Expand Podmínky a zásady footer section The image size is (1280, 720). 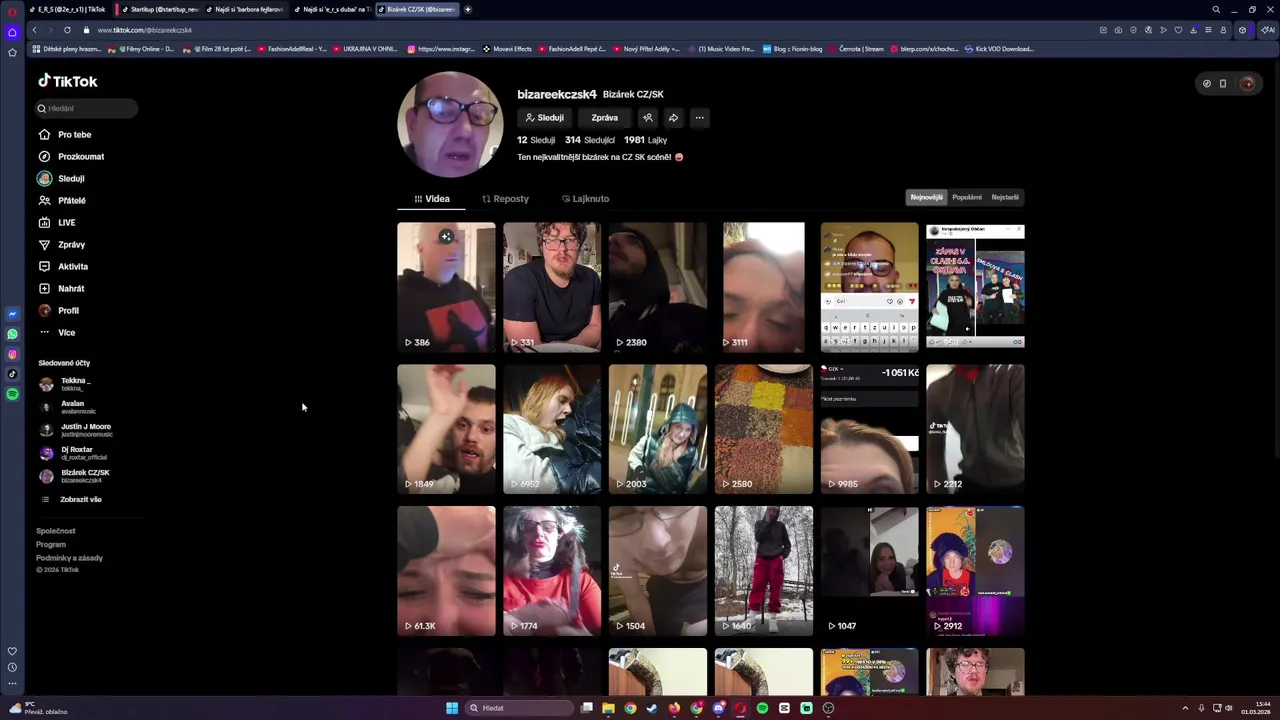pos(69,558)
